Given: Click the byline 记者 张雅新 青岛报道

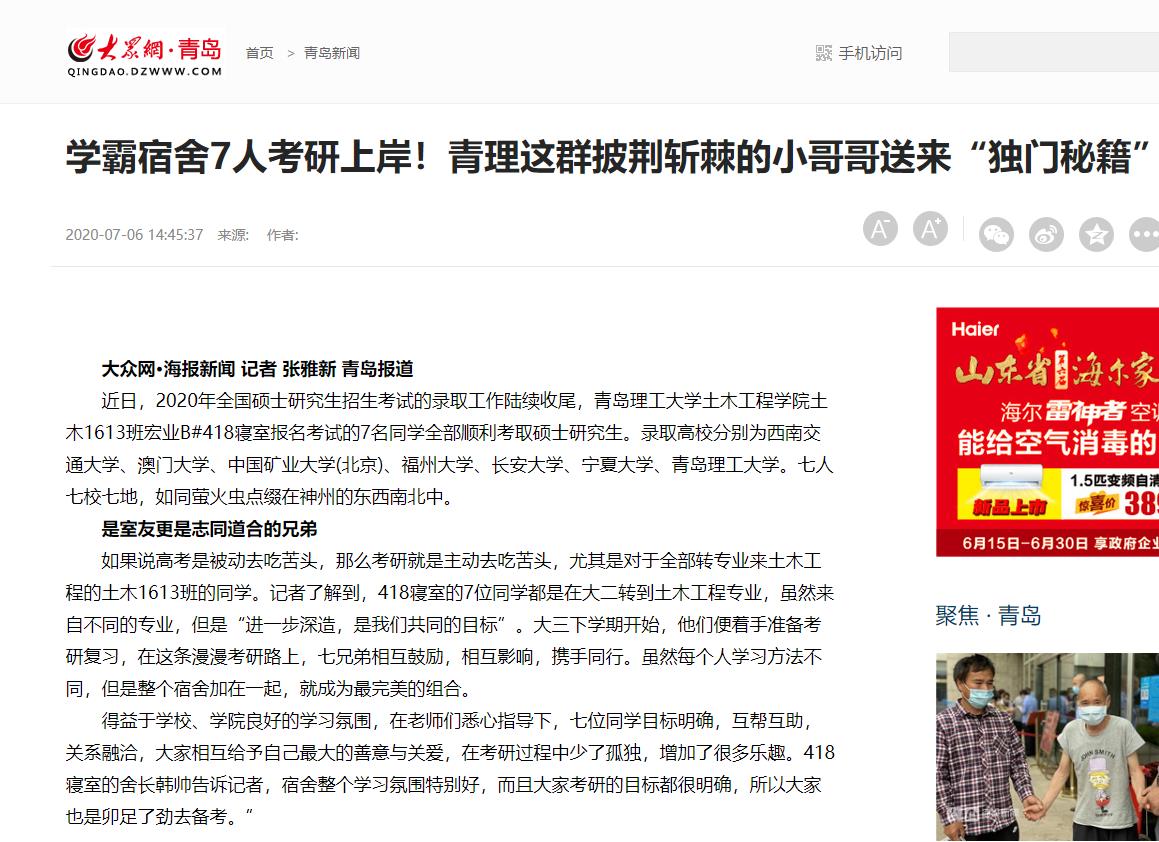Looking at the screenshot, I should click(x=327, y=369).
